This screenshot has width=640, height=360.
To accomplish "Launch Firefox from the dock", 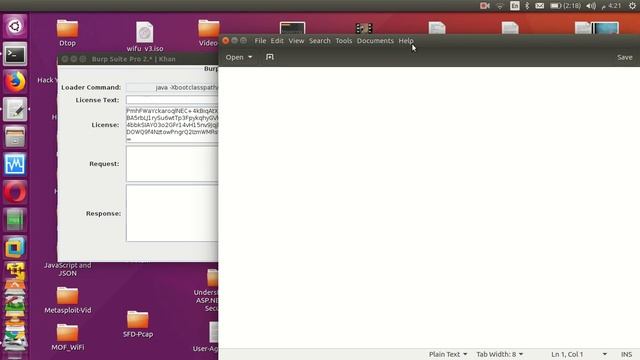I will coord(15,82).
